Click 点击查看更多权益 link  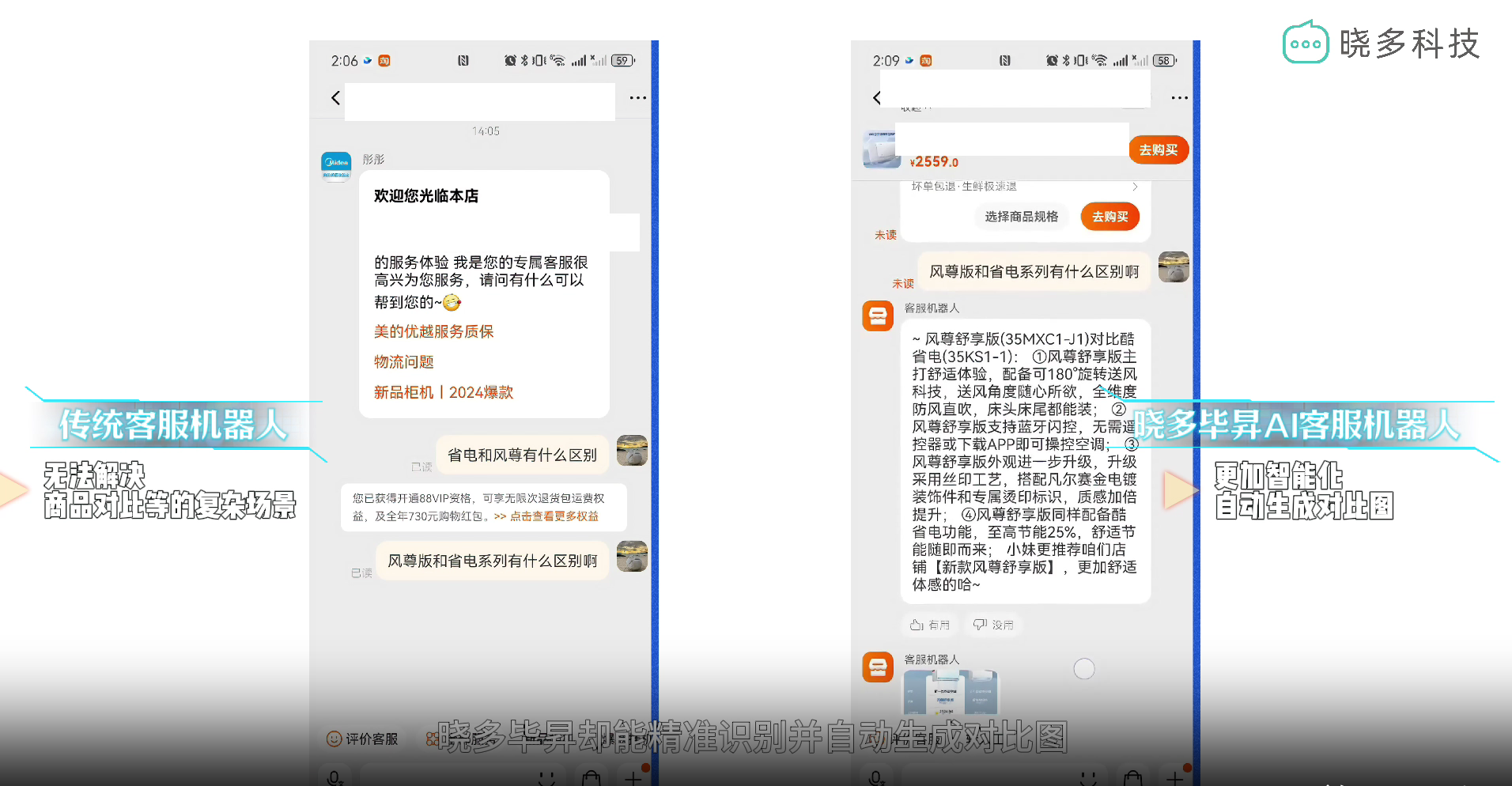[x=554, y=516]
